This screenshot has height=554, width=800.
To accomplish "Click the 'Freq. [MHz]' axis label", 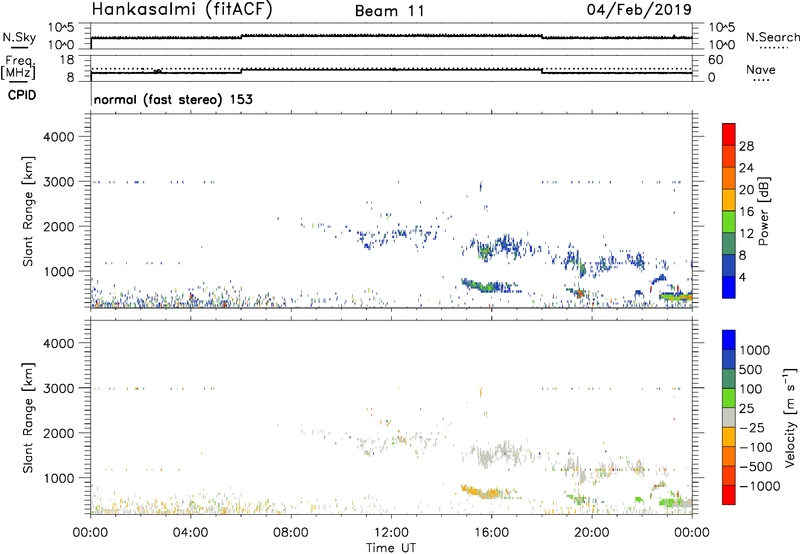I will point(18,68).
